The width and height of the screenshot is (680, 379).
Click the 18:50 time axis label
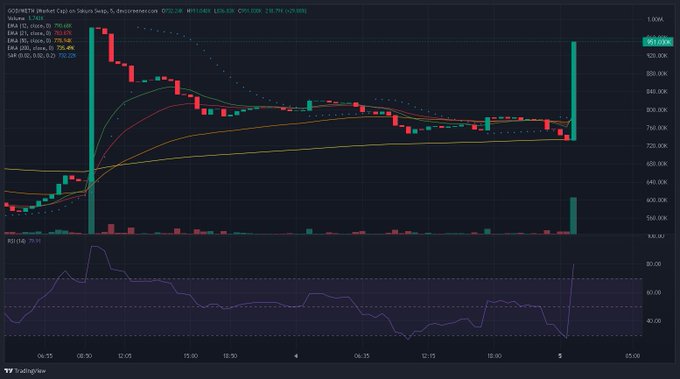click(230, 356)
